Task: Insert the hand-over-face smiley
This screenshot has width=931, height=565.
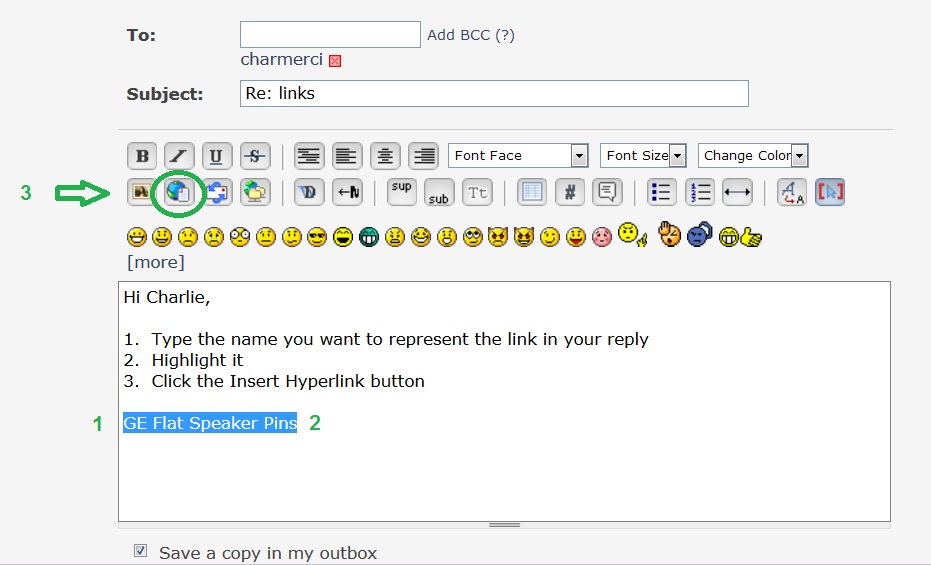Action: coord(670,234)
